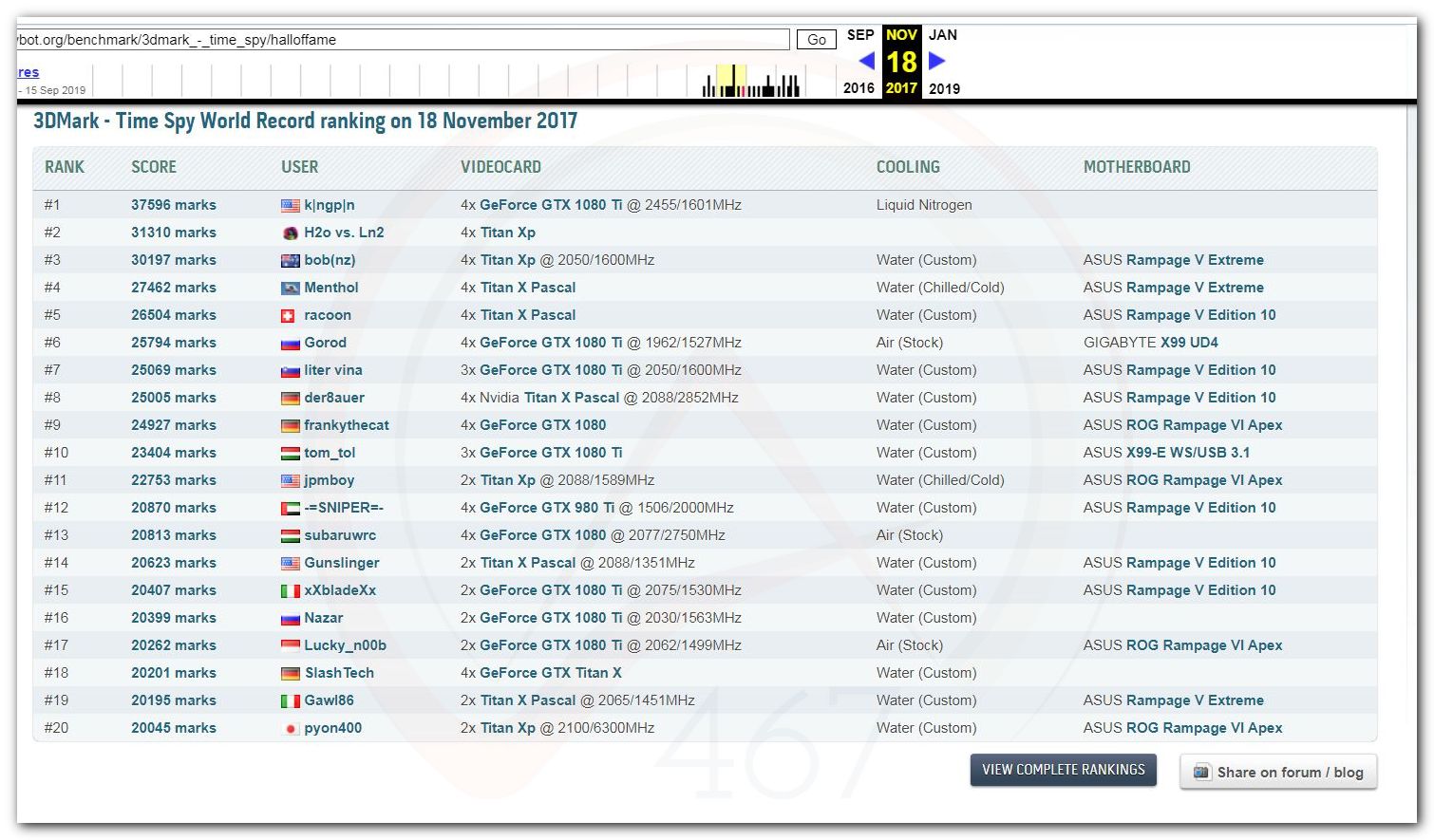Viewport: 1434px width, 840px height.
Task: Click the highlighted year in capture timeline graph
Action: click(x=730, y=81)
